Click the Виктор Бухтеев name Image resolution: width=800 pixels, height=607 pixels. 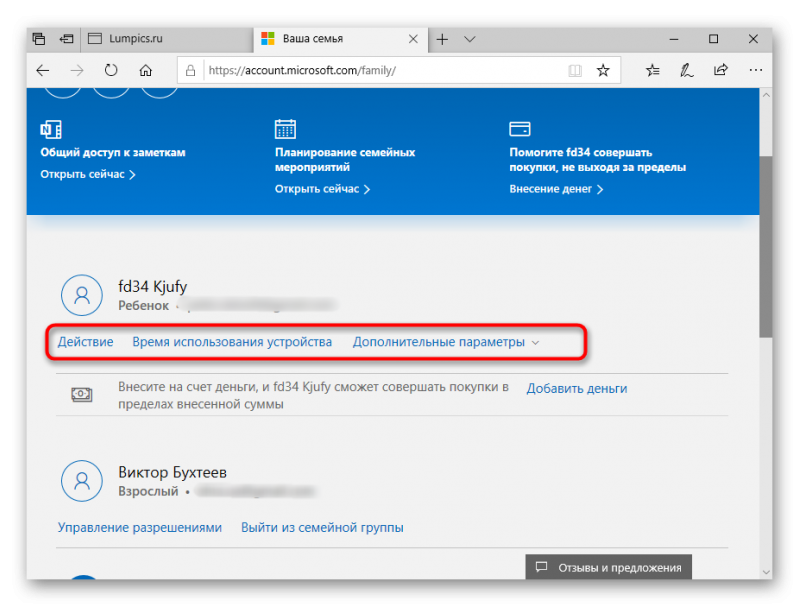click(172, 472)
